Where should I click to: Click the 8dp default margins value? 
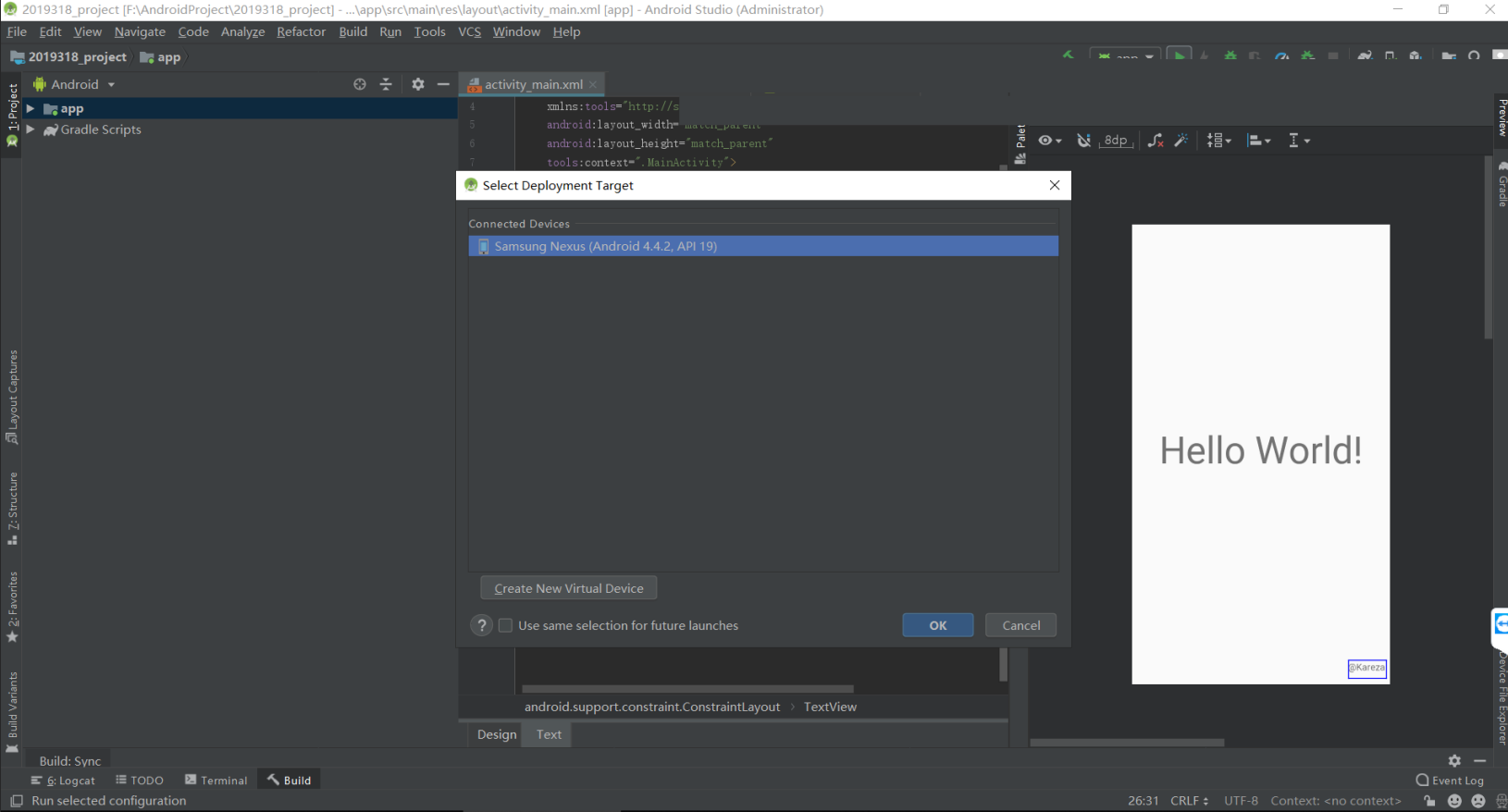click(x=1117, y=141)
